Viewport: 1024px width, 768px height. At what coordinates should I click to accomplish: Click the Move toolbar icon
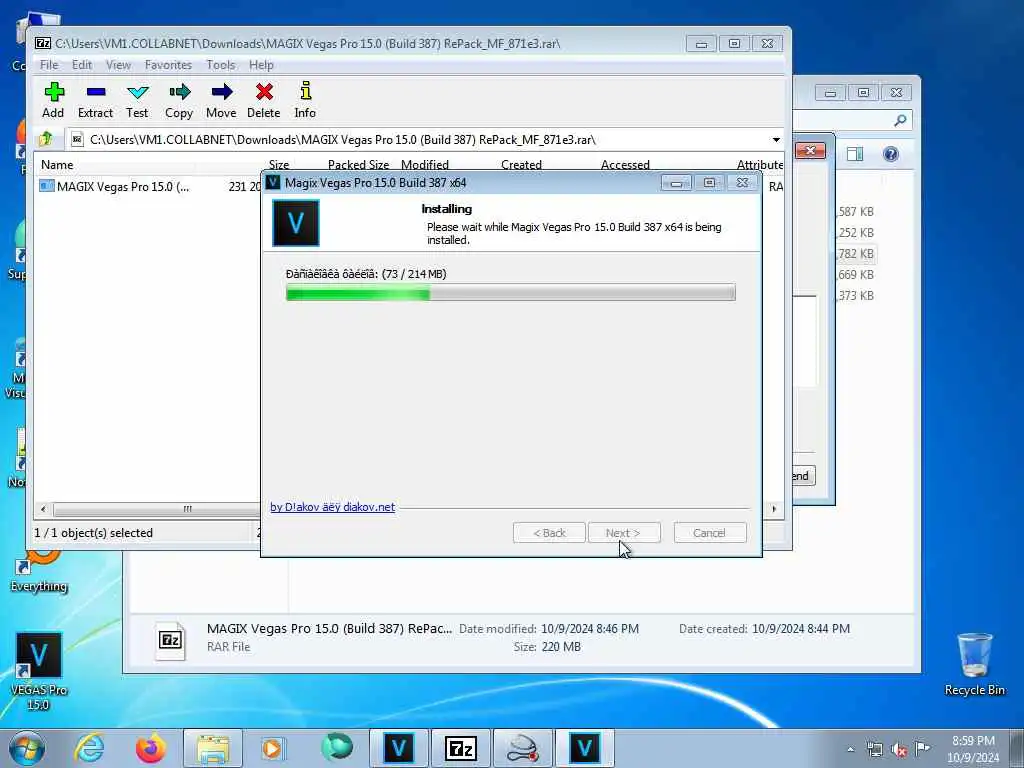coord(221,100)
